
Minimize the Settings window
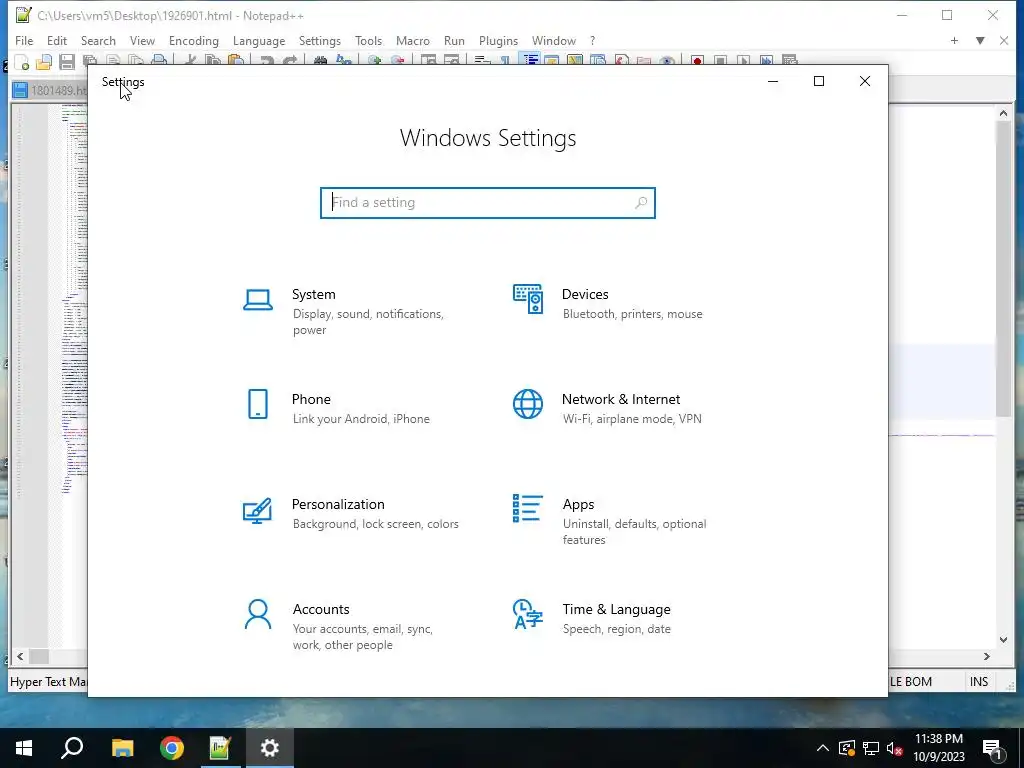click(x=773, y=81)
